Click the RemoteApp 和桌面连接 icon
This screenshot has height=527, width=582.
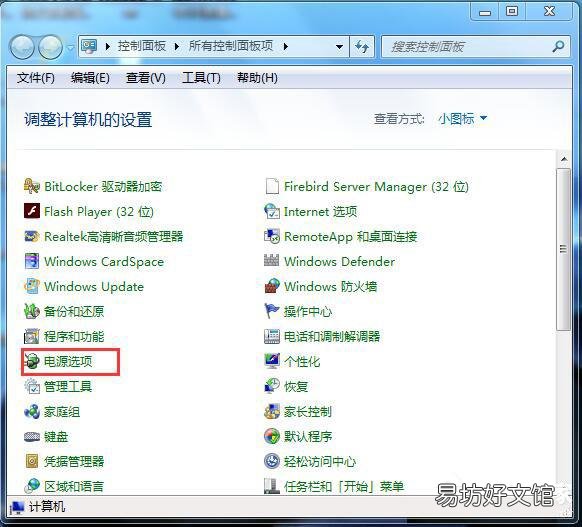click(272, 236)
